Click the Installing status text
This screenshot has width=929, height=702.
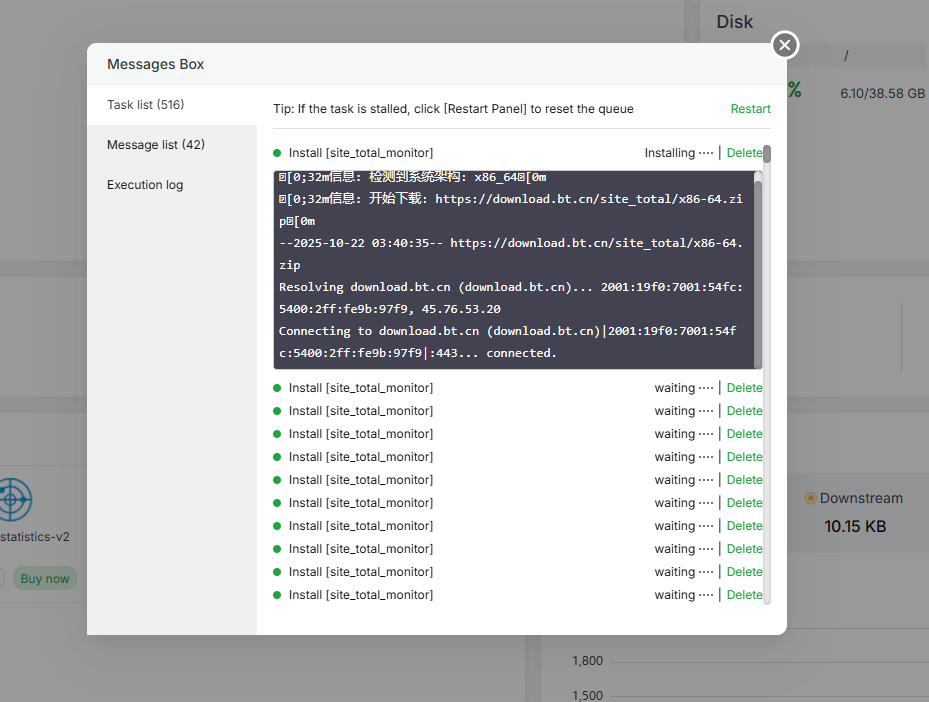[678, 153]
